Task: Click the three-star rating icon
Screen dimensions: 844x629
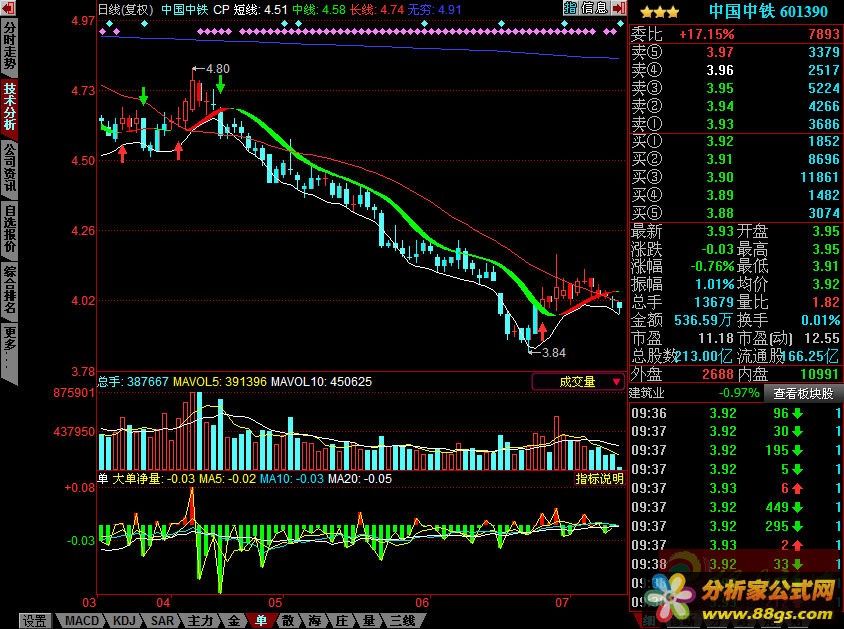Action: tap(659, 12)
